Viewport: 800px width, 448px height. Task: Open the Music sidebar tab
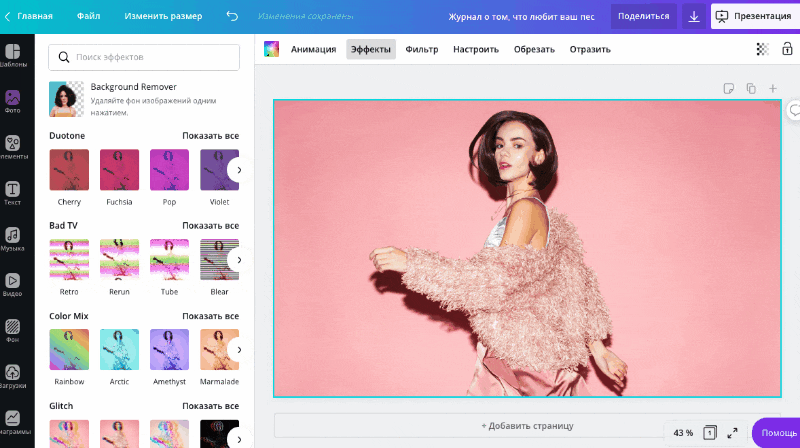[13, 239]
